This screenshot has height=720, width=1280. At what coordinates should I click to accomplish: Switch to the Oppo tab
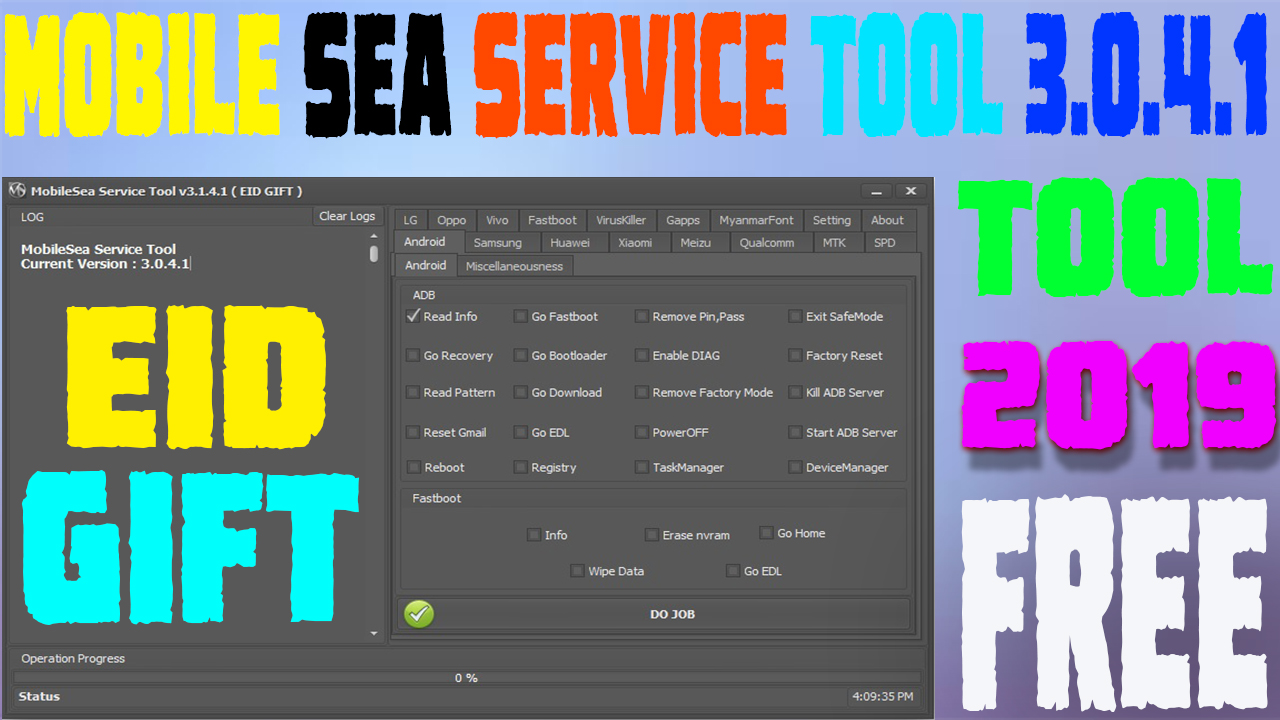pyautogui.click(x=451, y=220)
